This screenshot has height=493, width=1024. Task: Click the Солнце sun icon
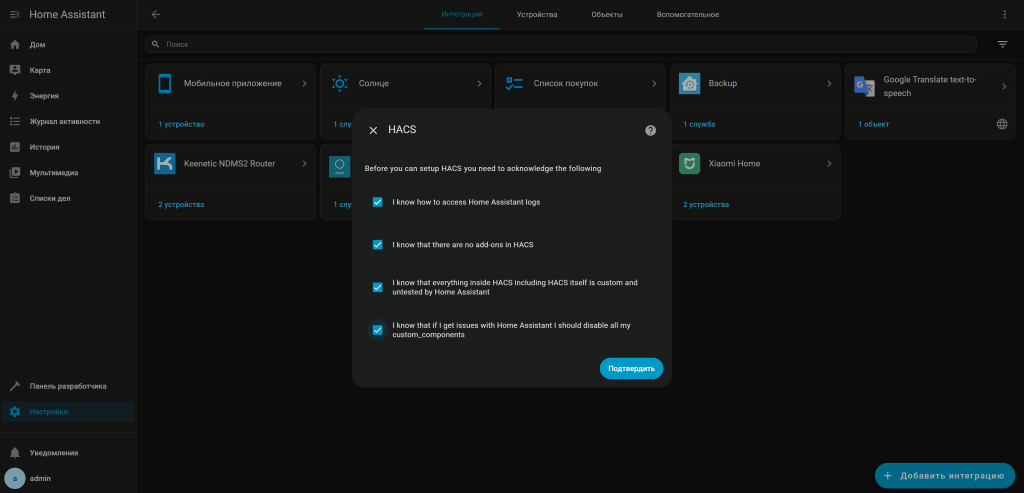pos(340,84)
